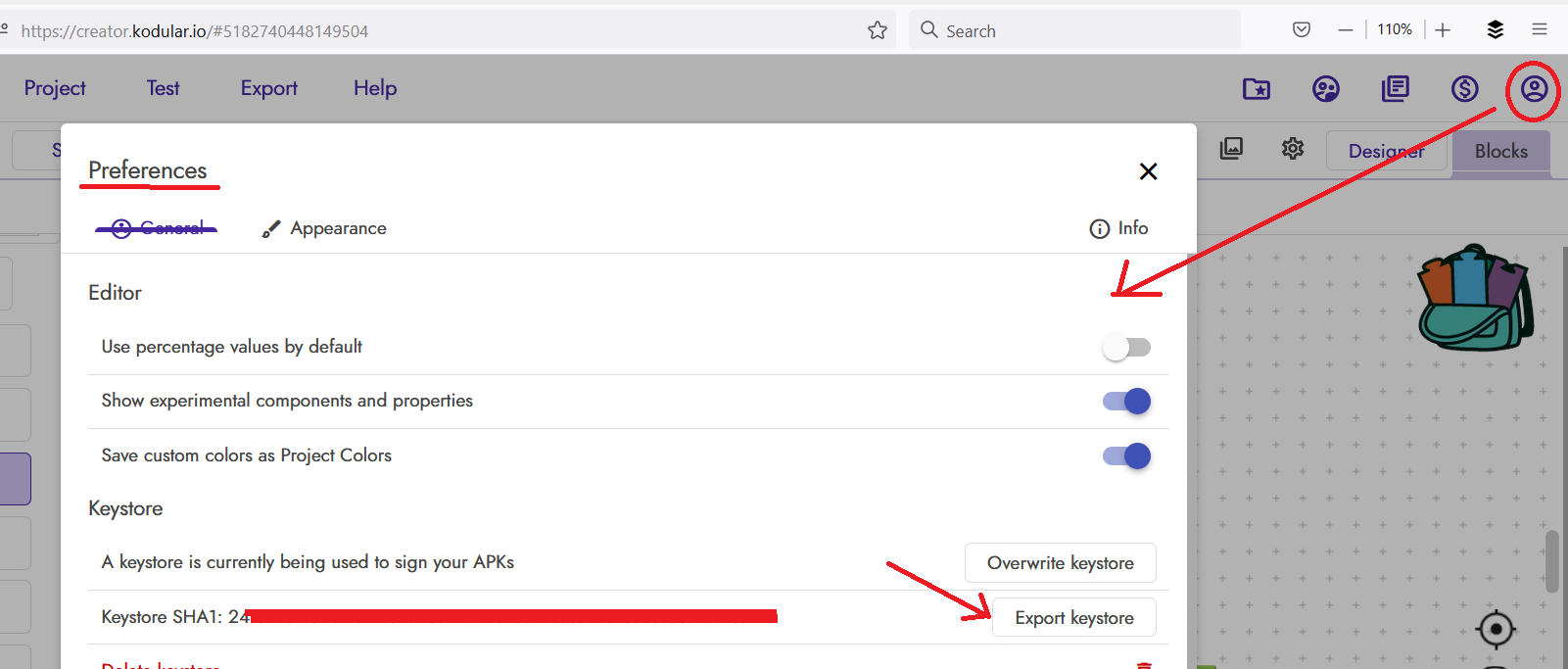Enable use percentage values by default
Image resolution: width=1568 pixels, height=669 pixels.
click(x=1126, y=347)
